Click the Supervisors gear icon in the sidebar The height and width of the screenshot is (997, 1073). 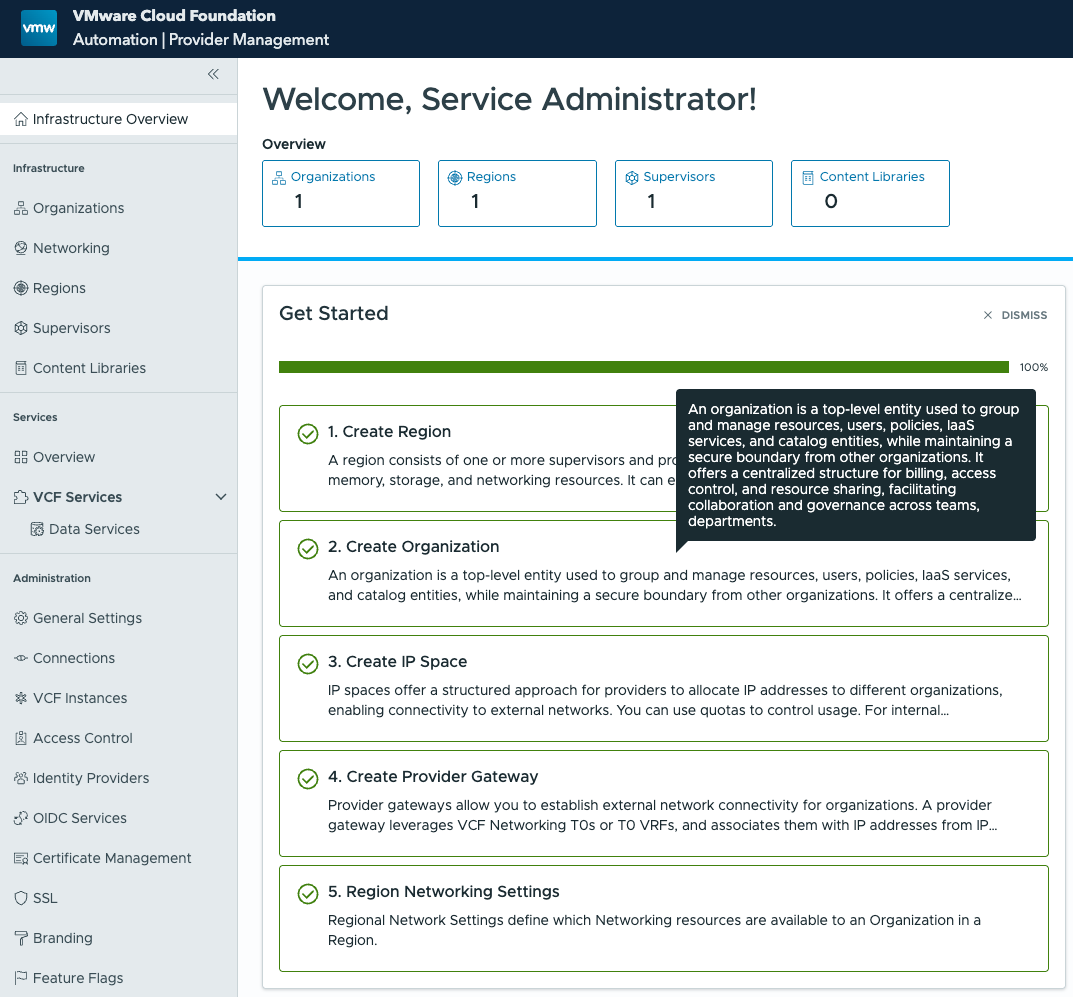coord(21,328)
